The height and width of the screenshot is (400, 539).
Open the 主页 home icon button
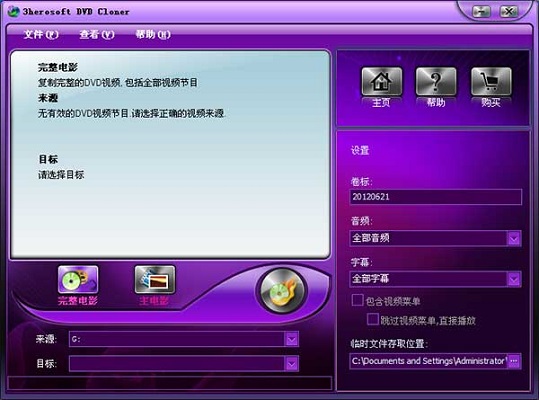[382, 81]
